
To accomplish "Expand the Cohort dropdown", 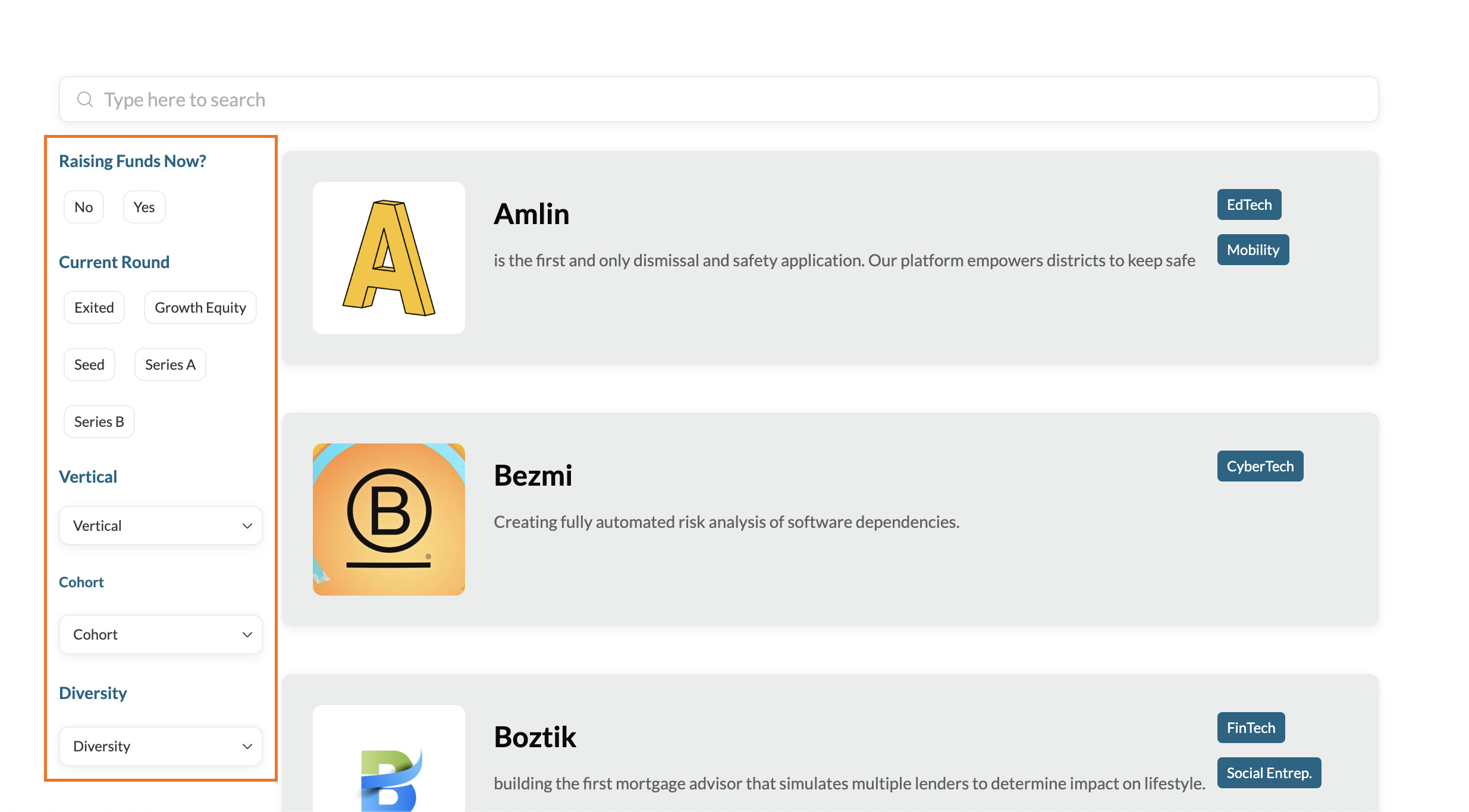I will [x=161, y=634].
